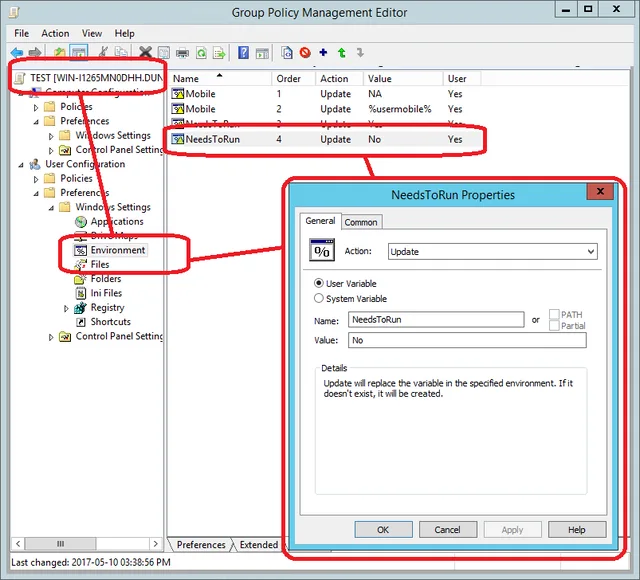640x580 pixels.
Task: Collapse Windows Settings under User Preferences
Action: coord(51,208)
